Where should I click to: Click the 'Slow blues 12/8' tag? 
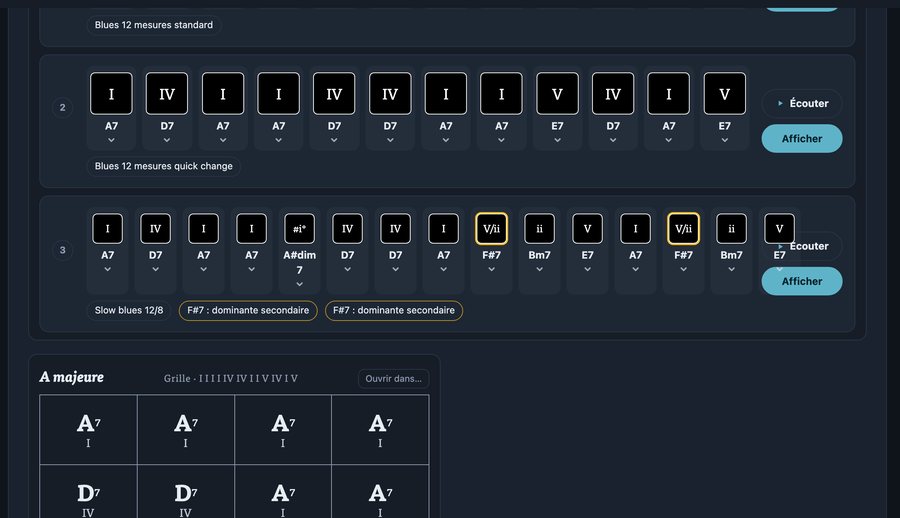(x=129, y=310)
